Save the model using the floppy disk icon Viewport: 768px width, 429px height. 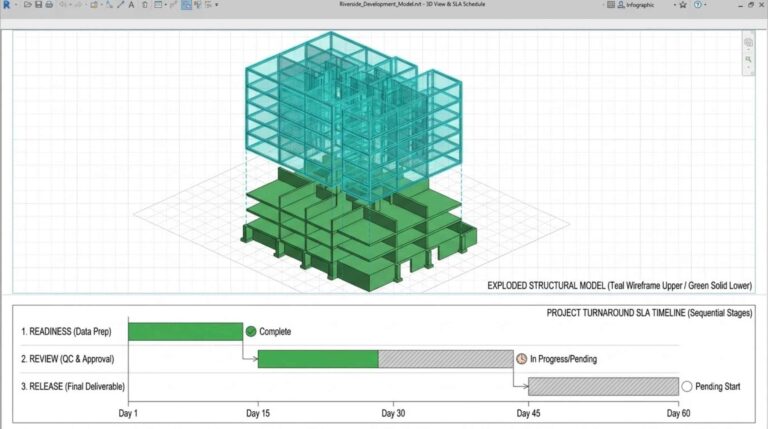coord(38,4)
